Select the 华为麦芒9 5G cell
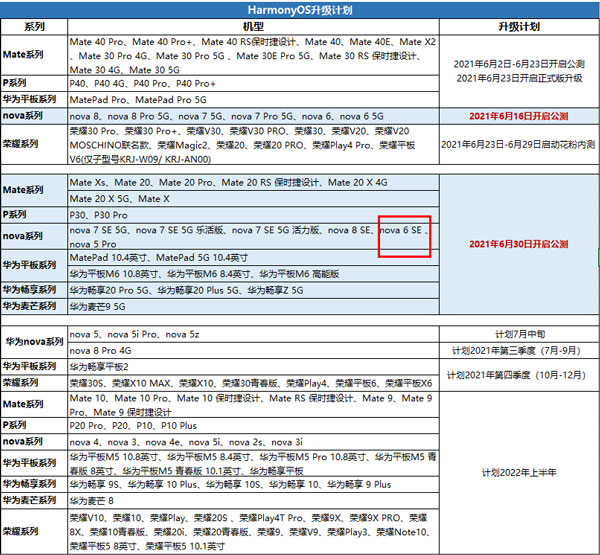The height and width of the screenshot is (555, 600). pyautogui.click(x=253, y=306)
